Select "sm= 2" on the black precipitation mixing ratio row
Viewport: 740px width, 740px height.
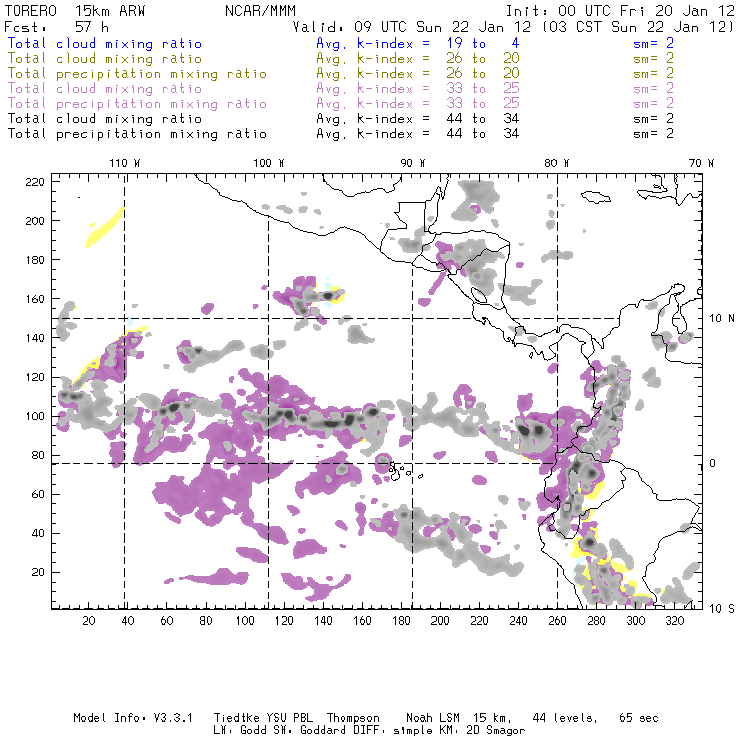click(654, 134)
